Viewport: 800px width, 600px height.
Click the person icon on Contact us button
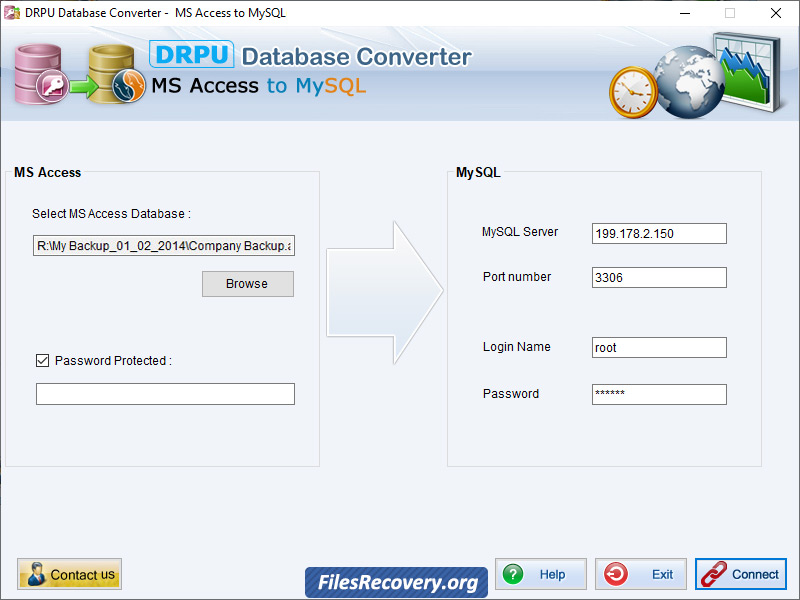point(39,573)
